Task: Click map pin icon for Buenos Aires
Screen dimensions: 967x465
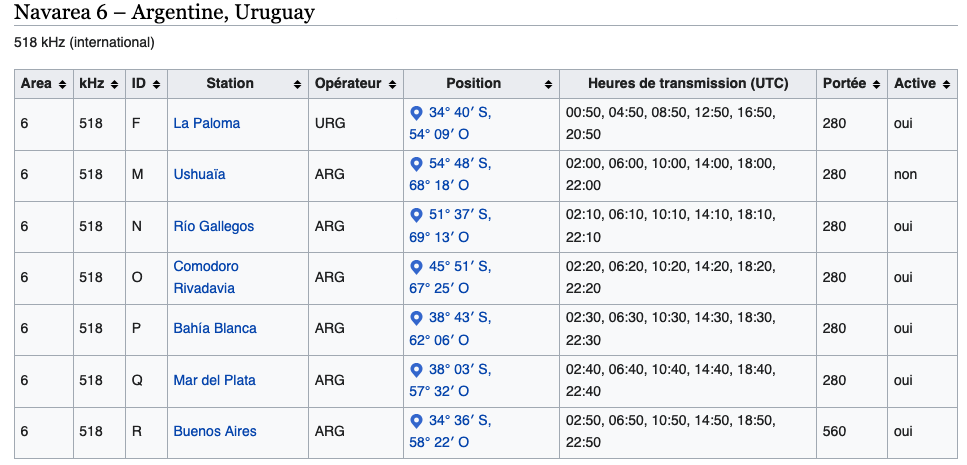Action: pyautogui.click(x=416, y=421)
